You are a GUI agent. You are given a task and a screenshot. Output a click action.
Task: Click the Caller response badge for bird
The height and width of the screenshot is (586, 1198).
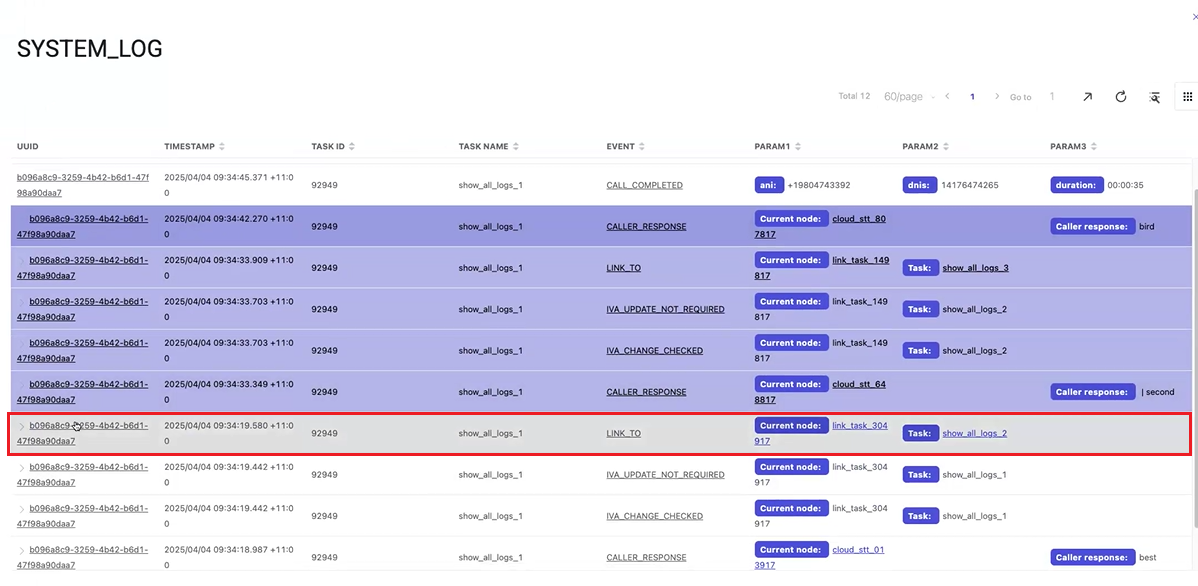coord(1093,226)
